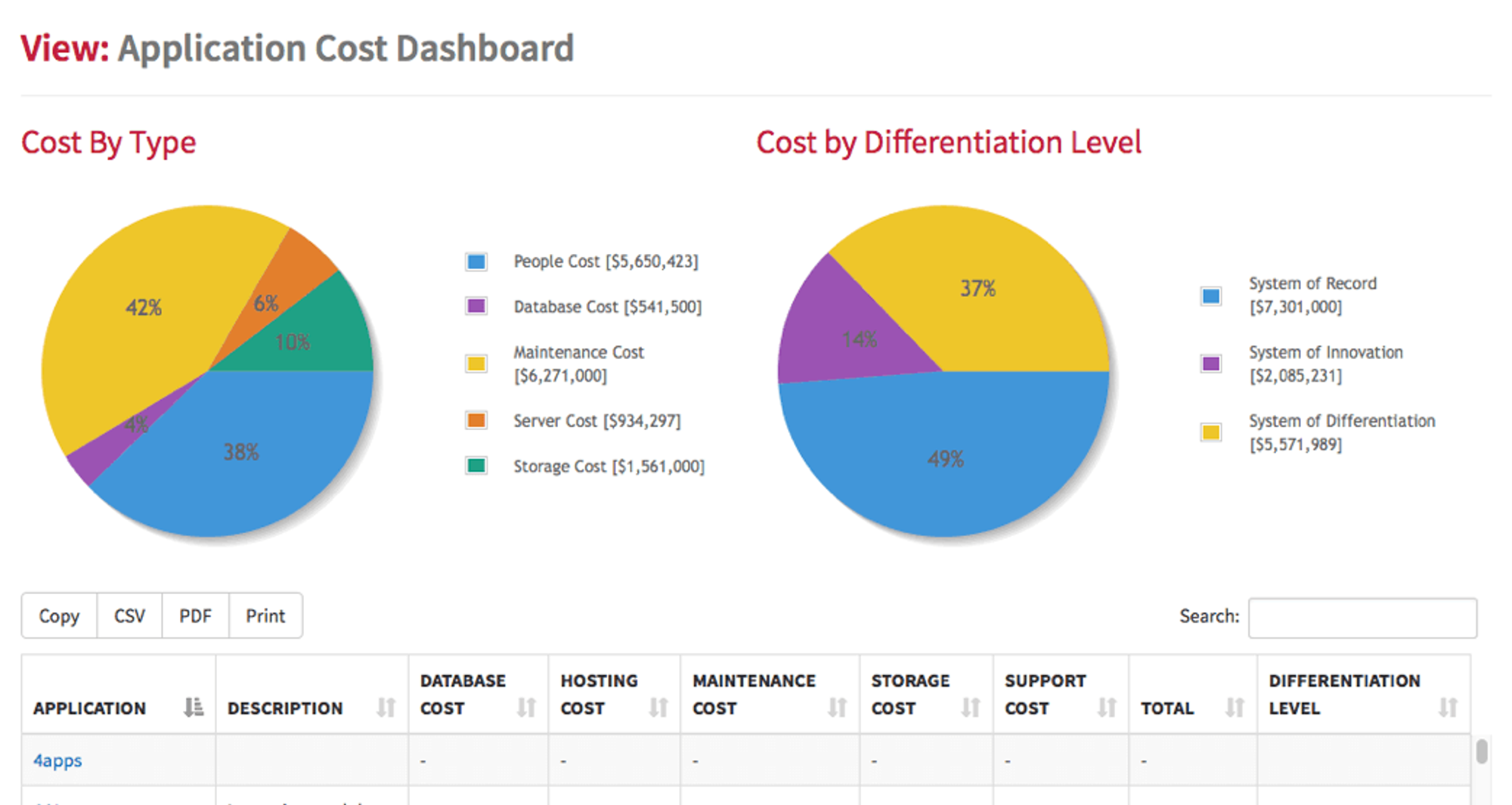Toggle Database Cost purple legend swatch
Viewport: 1512px width, 805px height.
pyautogui.click(x=476, y=306)
